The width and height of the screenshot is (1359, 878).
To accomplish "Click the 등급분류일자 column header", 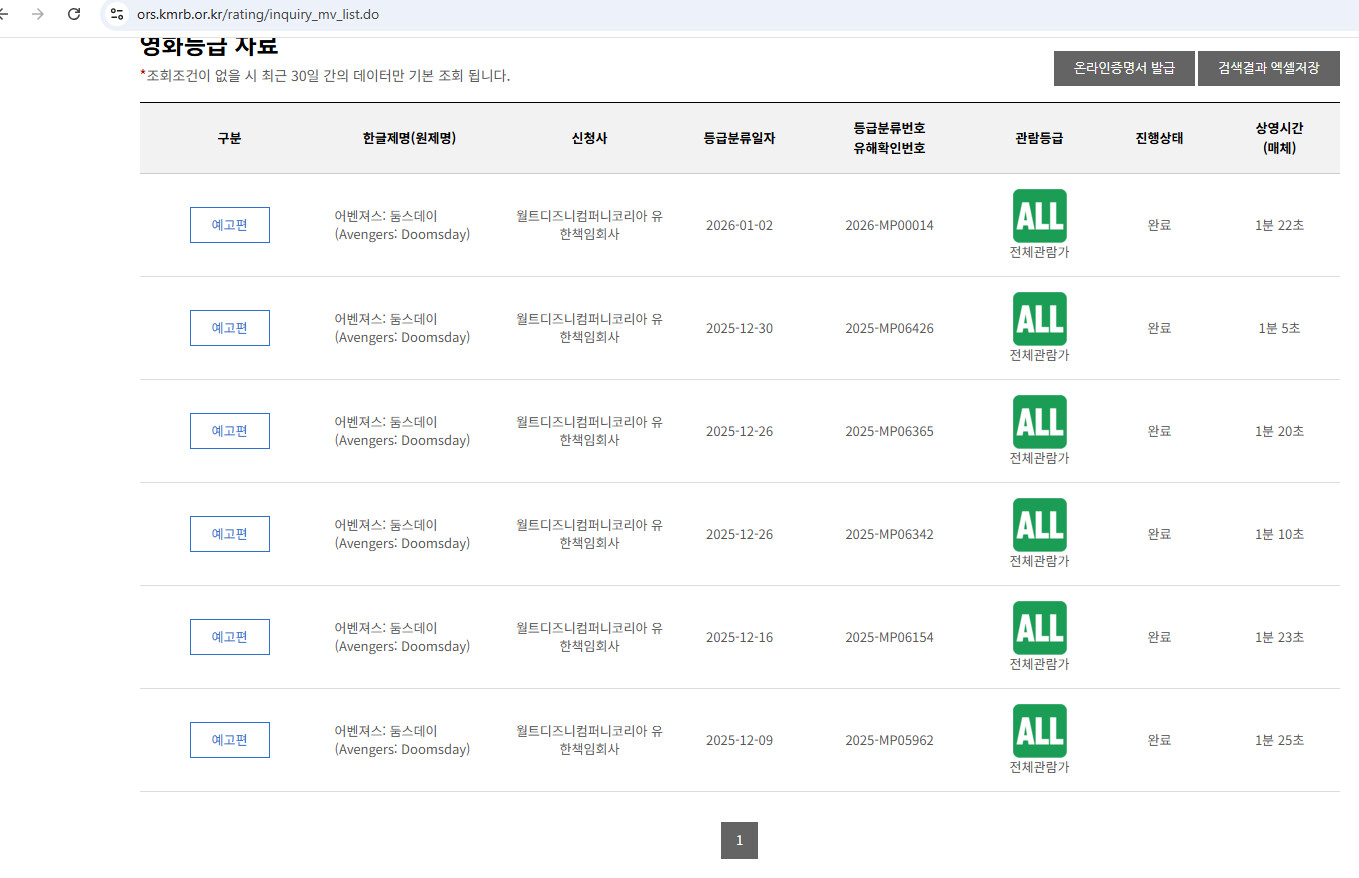I will [739, 138].
